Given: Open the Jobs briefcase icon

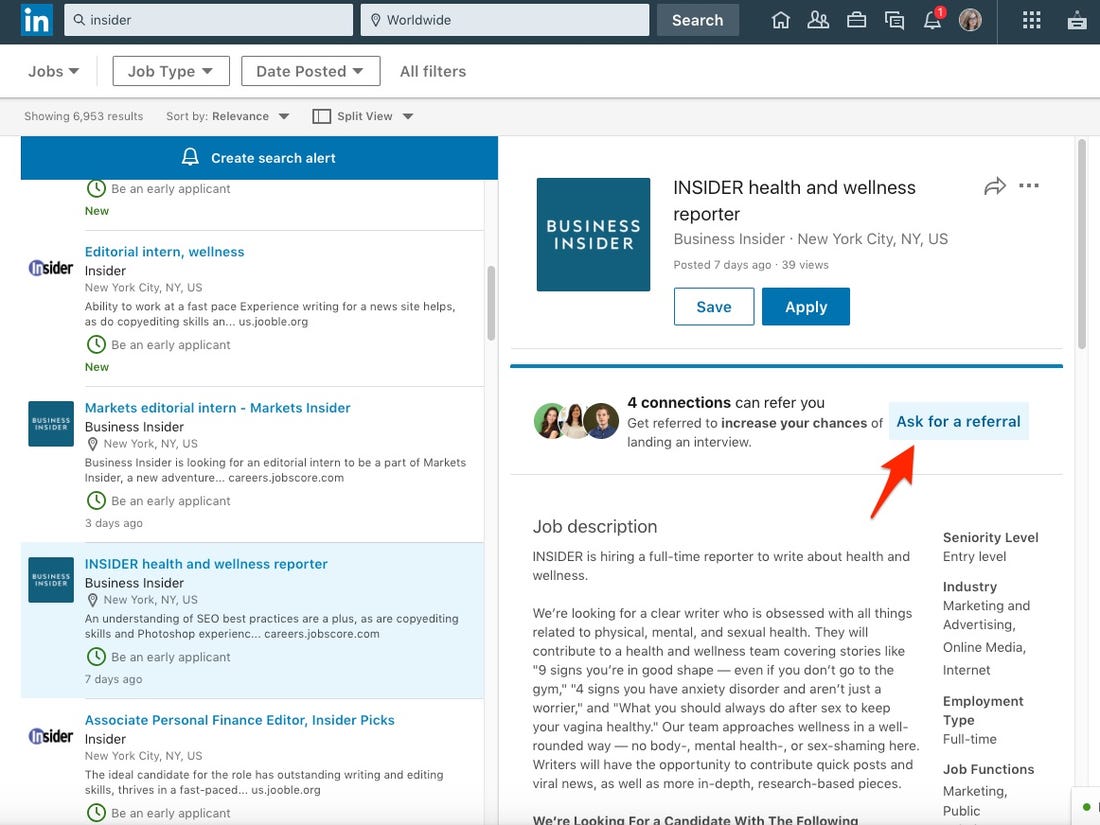Looking at the screenshot, I should (x=856, y=19).
